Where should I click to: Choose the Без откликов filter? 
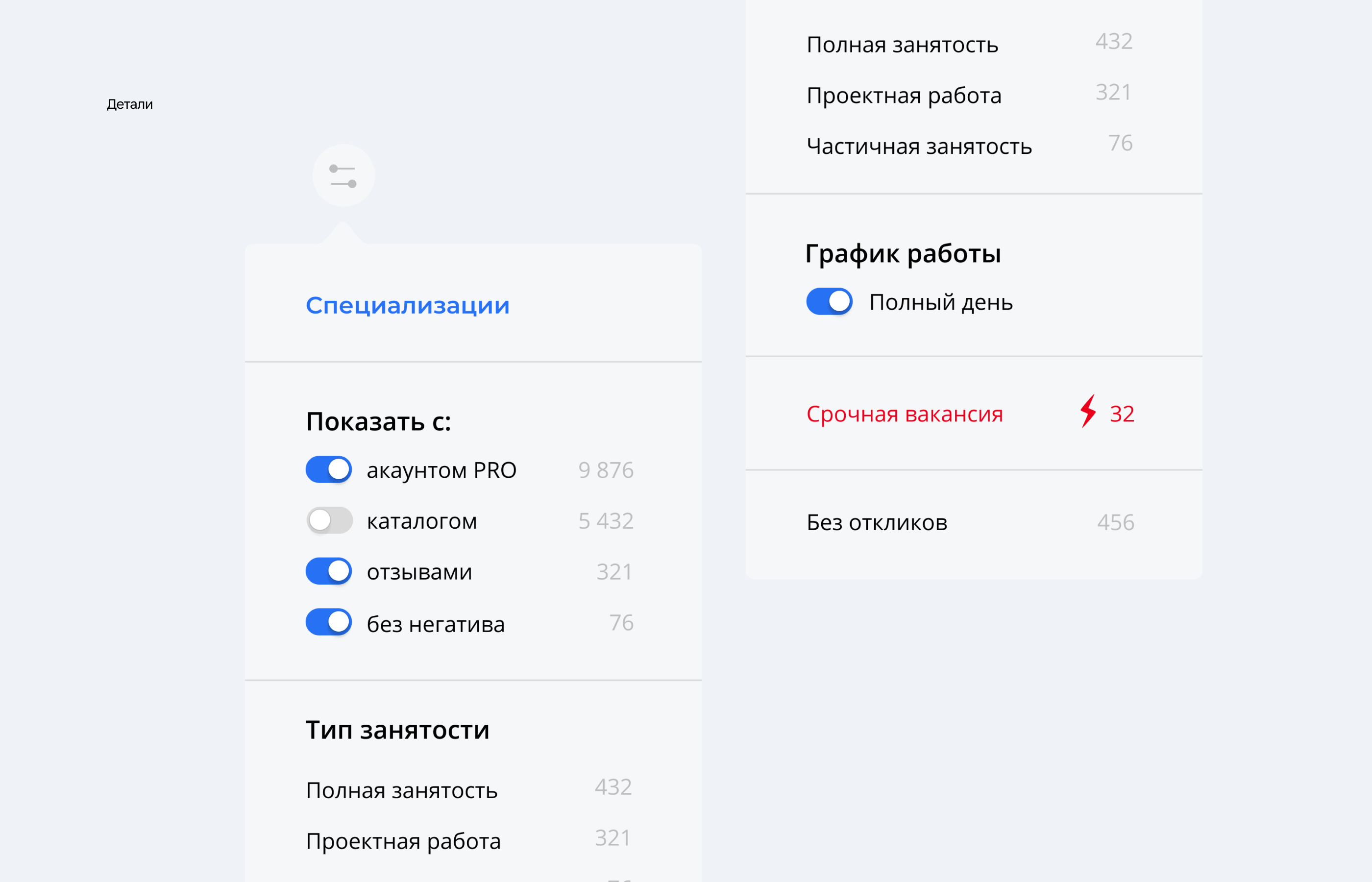[x=877, y=522]
